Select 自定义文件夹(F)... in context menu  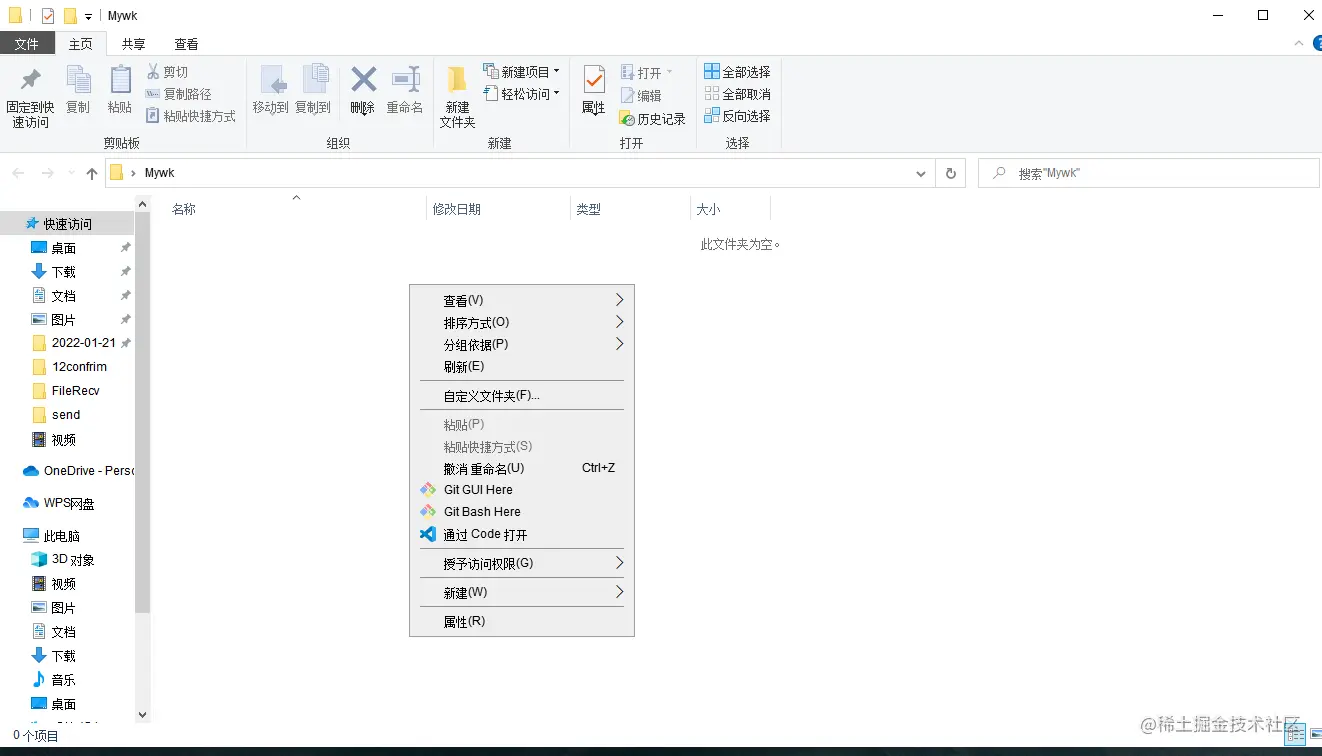click(522, 396)
